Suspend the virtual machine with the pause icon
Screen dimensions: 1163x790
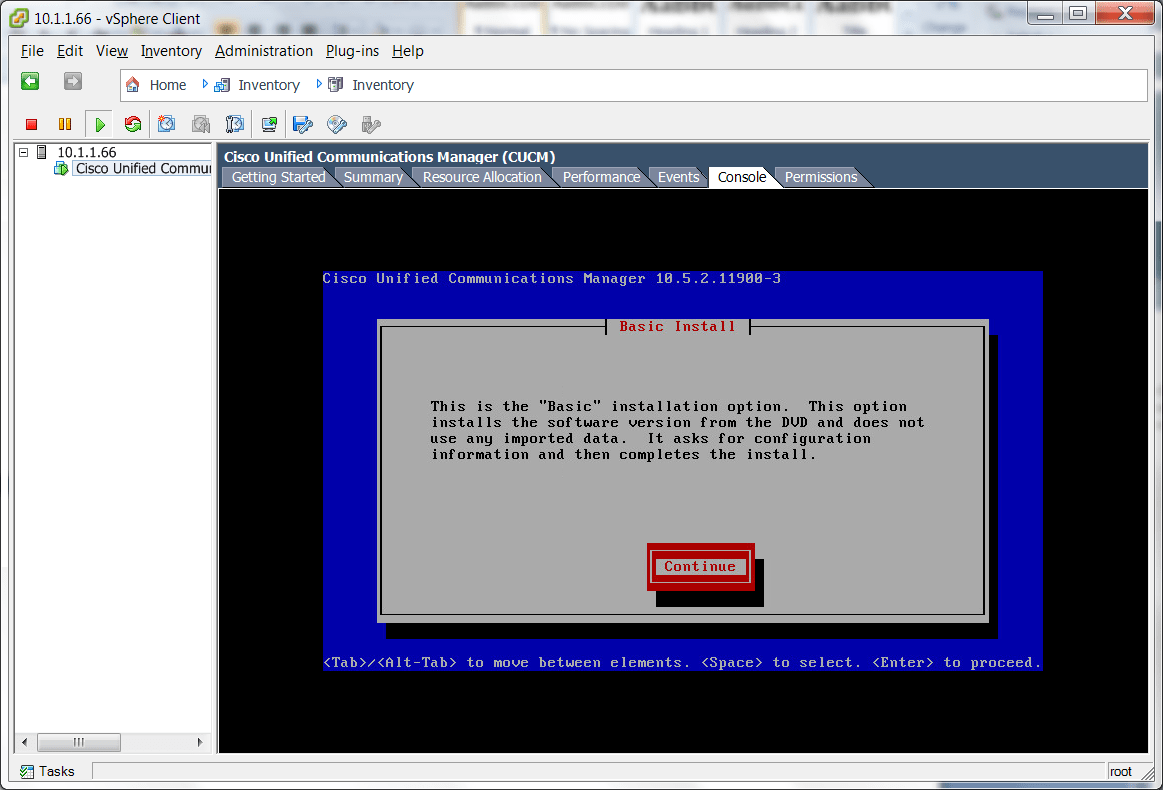pyautogui.click(x=65, y=125)
